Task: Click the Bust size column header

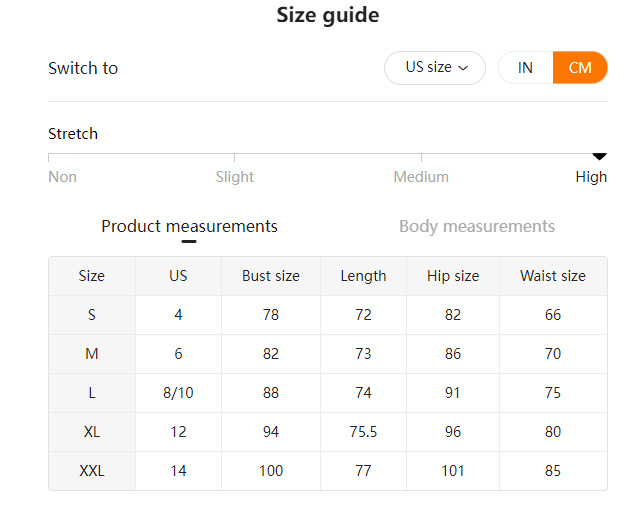Action: click(270, 276)
